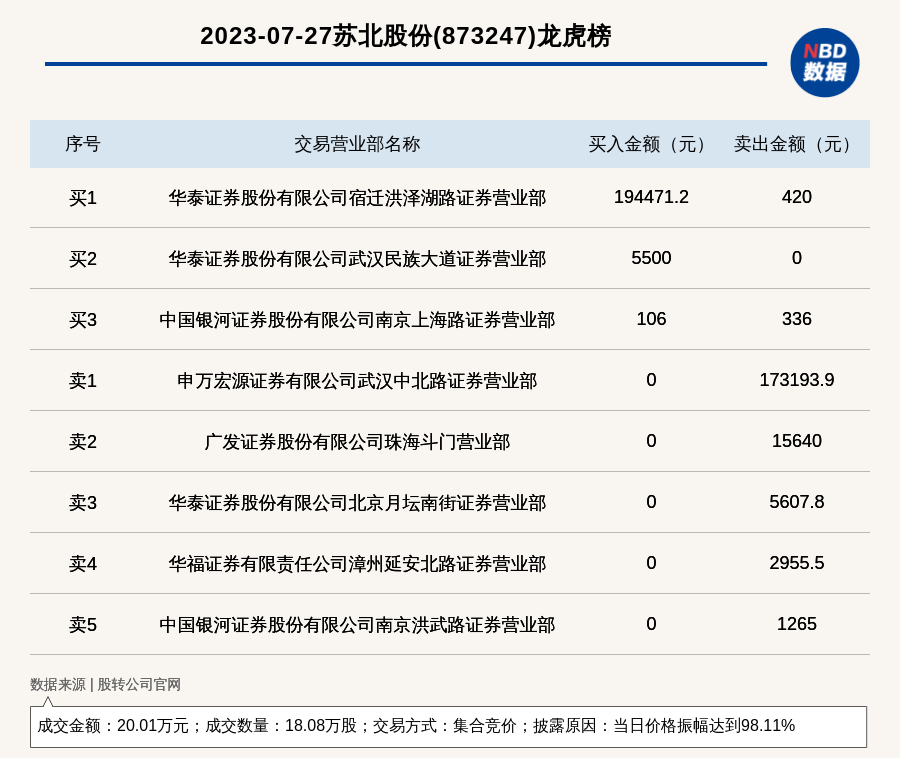Click the sell amount 1265
The image size is (900, 758).
797,624
